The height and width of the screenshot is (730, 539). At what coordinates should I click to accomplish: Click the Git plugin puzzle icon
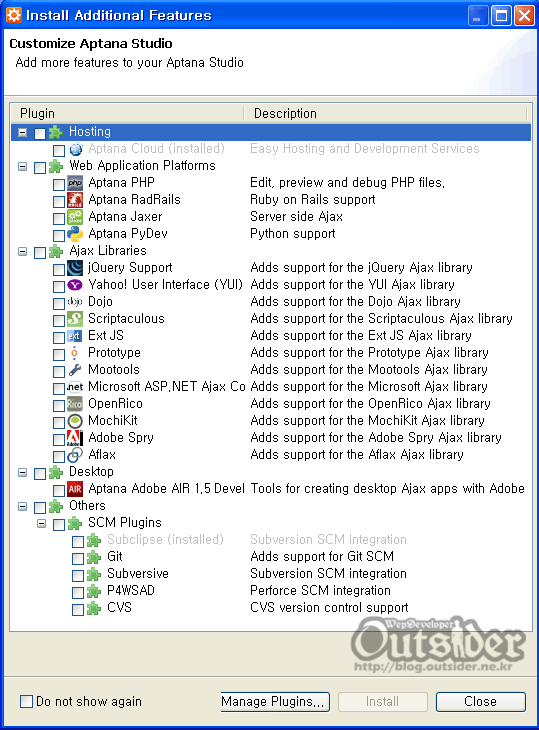[94, 557]
